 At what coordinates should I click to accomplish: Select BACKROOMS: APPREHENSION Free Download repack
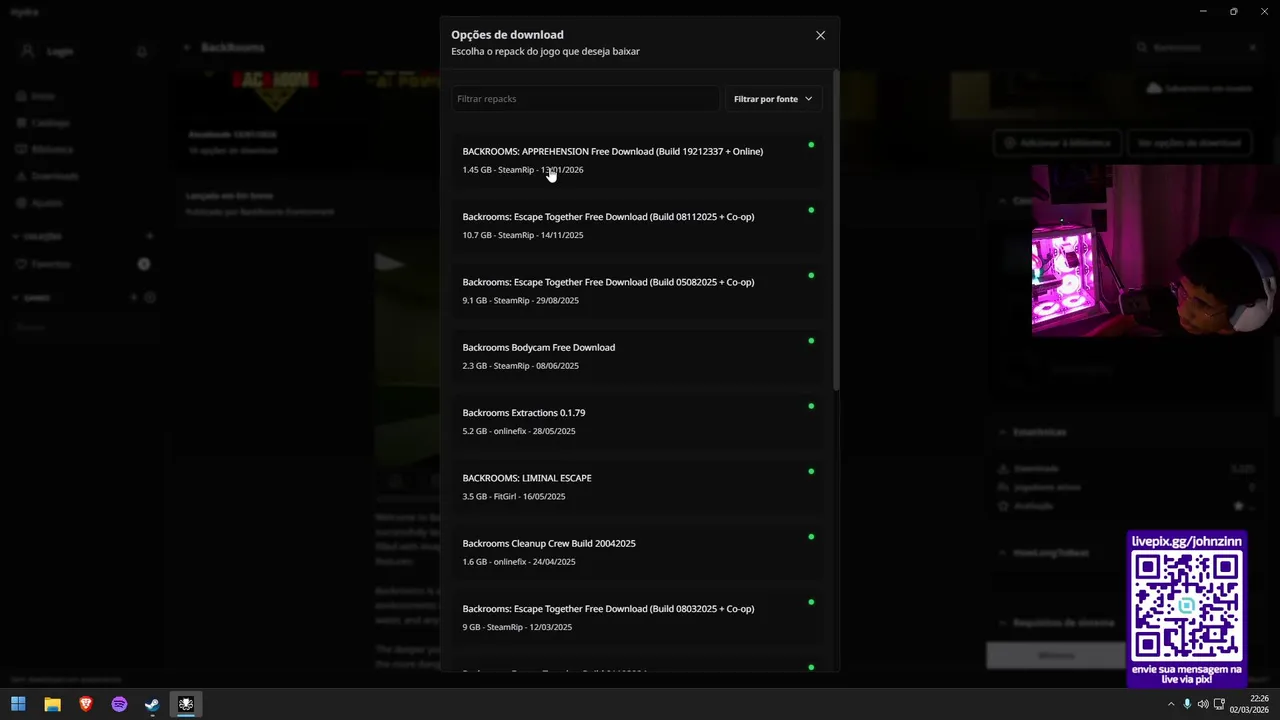pyautogui.click(x=638, y=160)
